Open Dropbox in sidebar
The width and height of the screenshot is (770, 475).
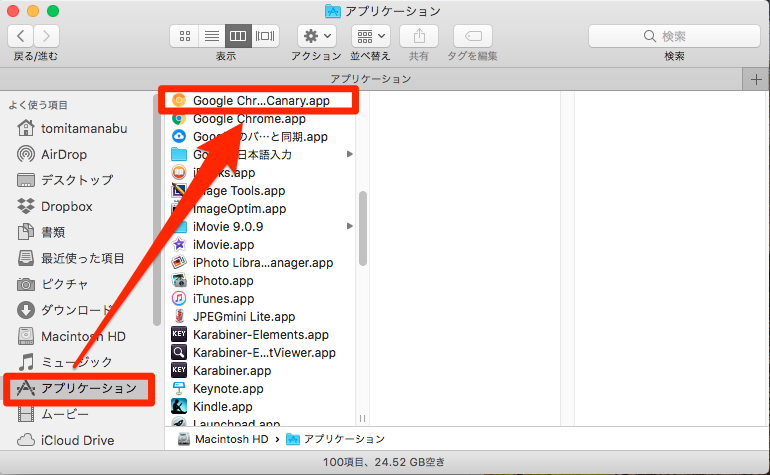(x=55, y=206)
